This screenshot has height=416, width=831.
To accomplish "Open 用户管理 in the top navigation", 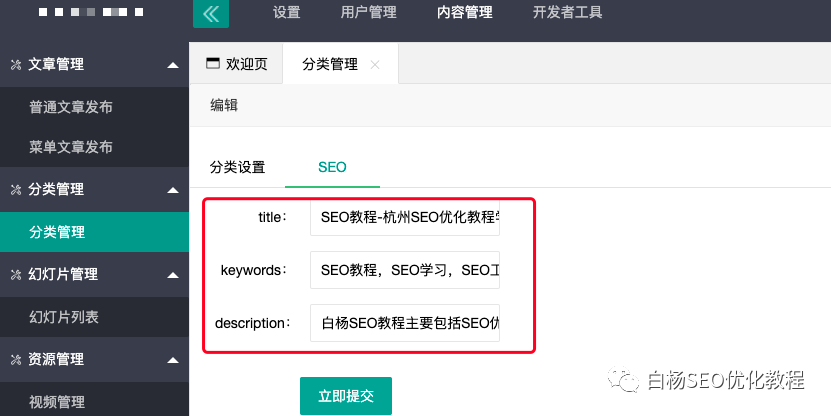I will point(368,13).
